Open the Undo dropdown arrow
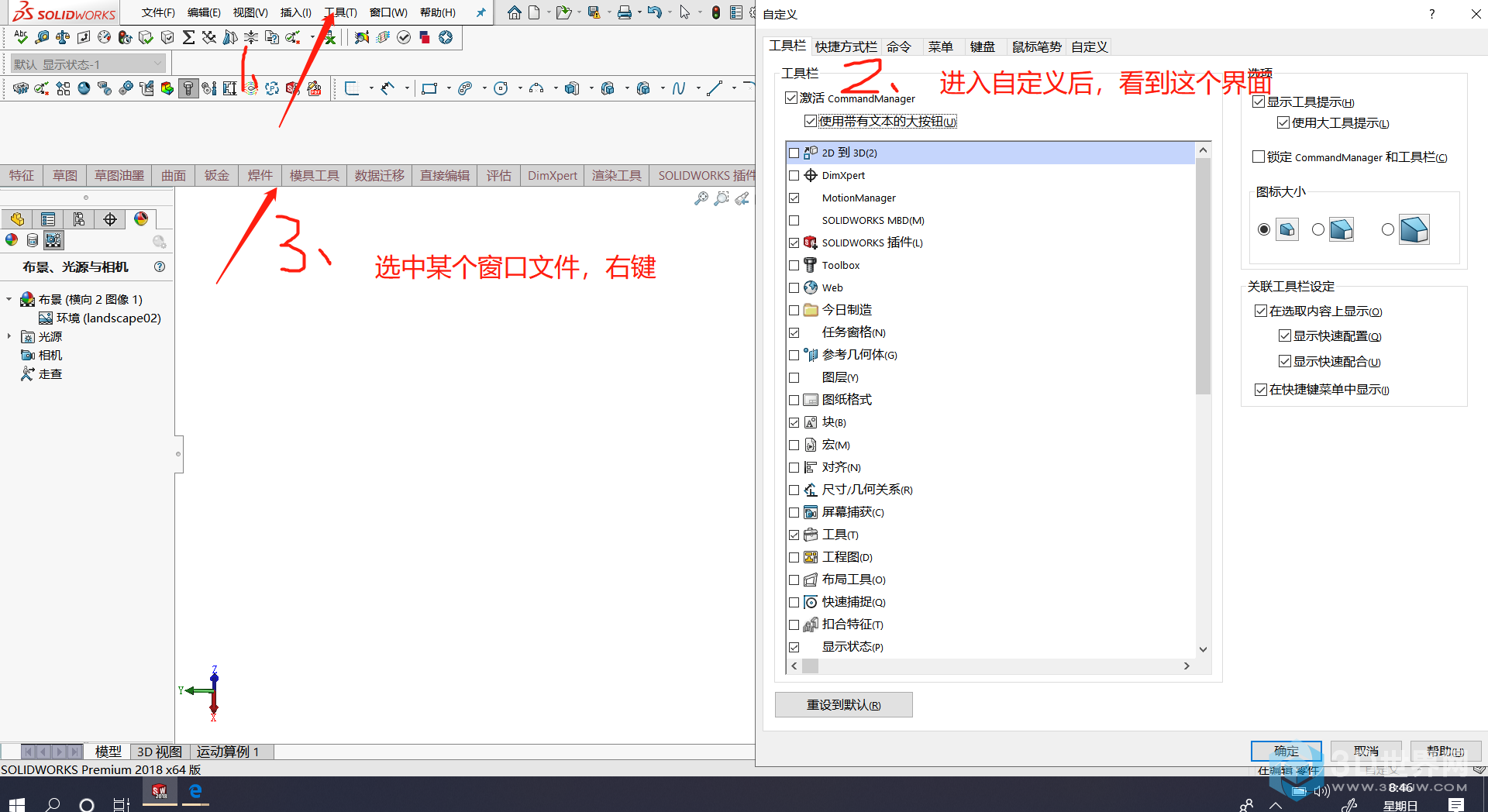The image size is (1488, 812). point(670,12)
